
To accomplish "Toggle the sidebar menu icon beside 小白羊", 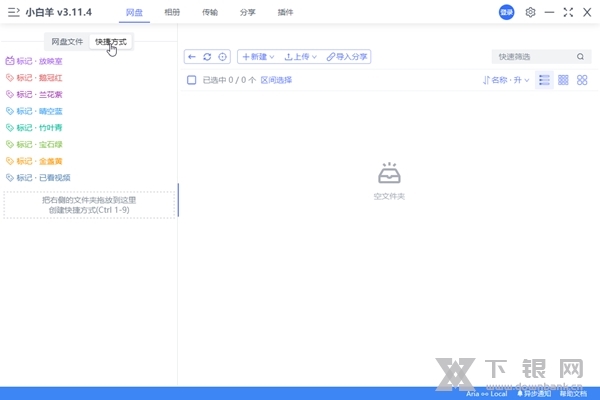I will (x=14, y=12).
